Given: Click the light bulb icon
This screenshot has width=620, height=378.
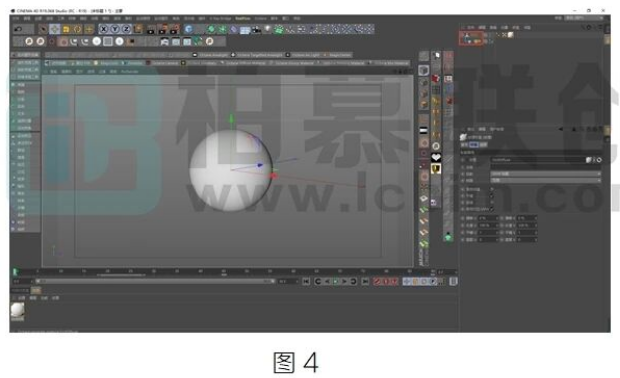Looking at the screenshot, I should point(268,29).
